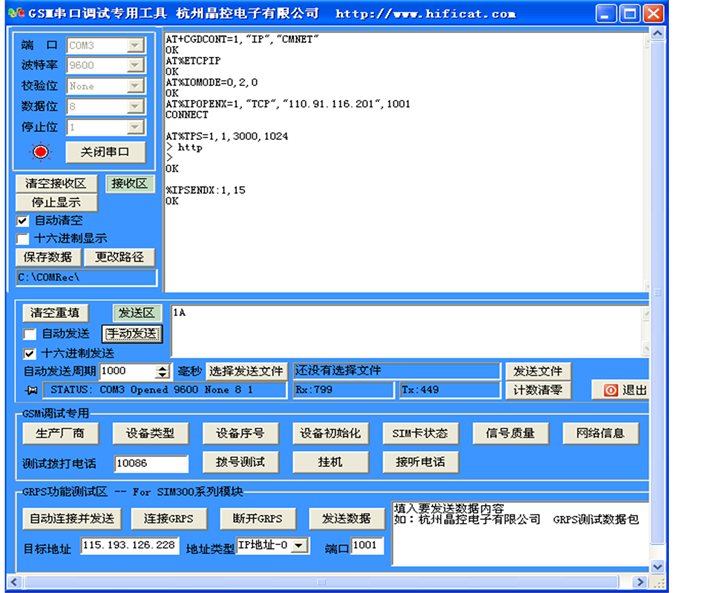Click the small icon left of STATUS bar
Screen dimensions: 722x593
pos(31,390)
